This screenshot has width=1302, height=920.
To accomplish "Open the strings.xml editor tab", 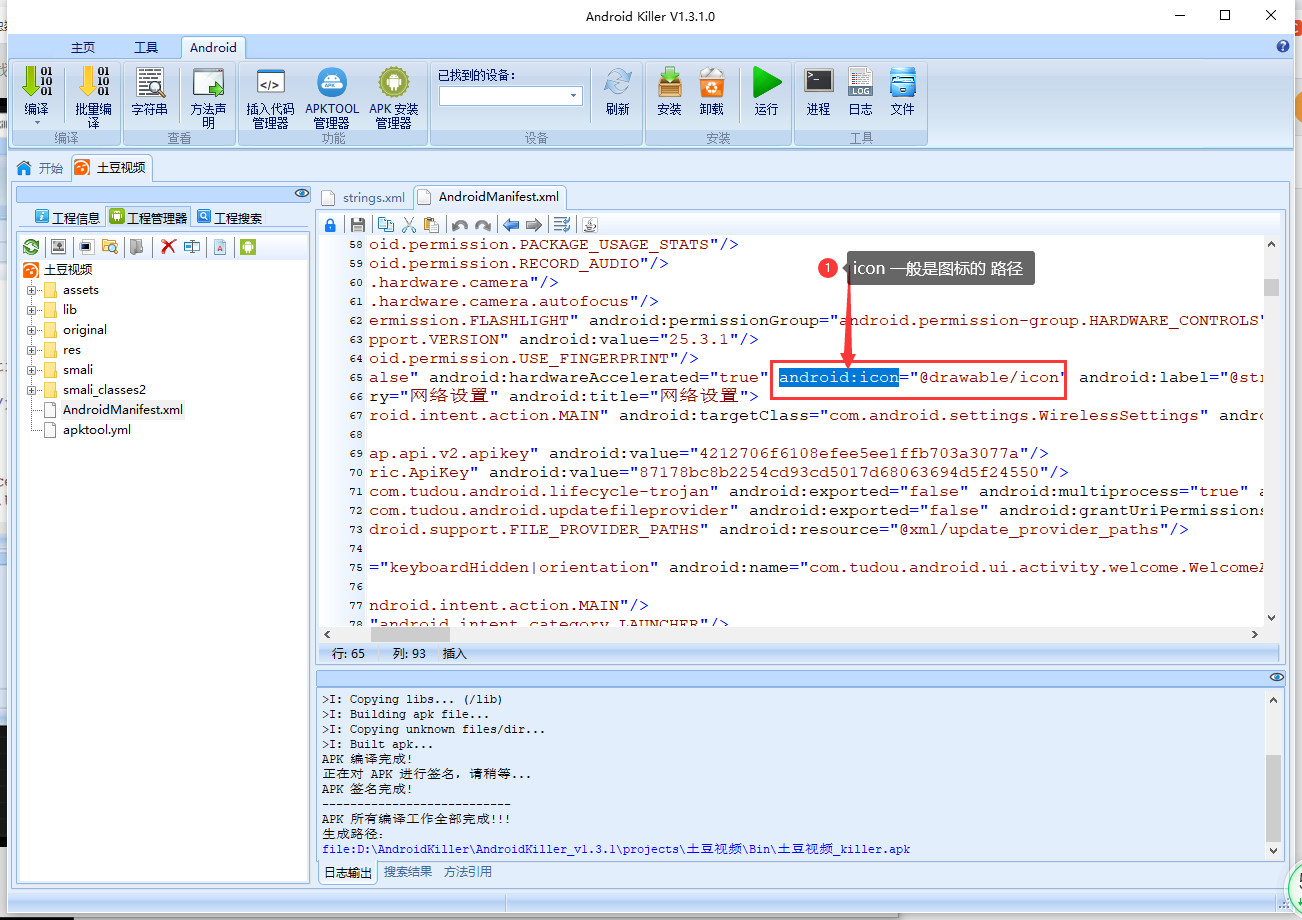I will (x=364, y=197).
